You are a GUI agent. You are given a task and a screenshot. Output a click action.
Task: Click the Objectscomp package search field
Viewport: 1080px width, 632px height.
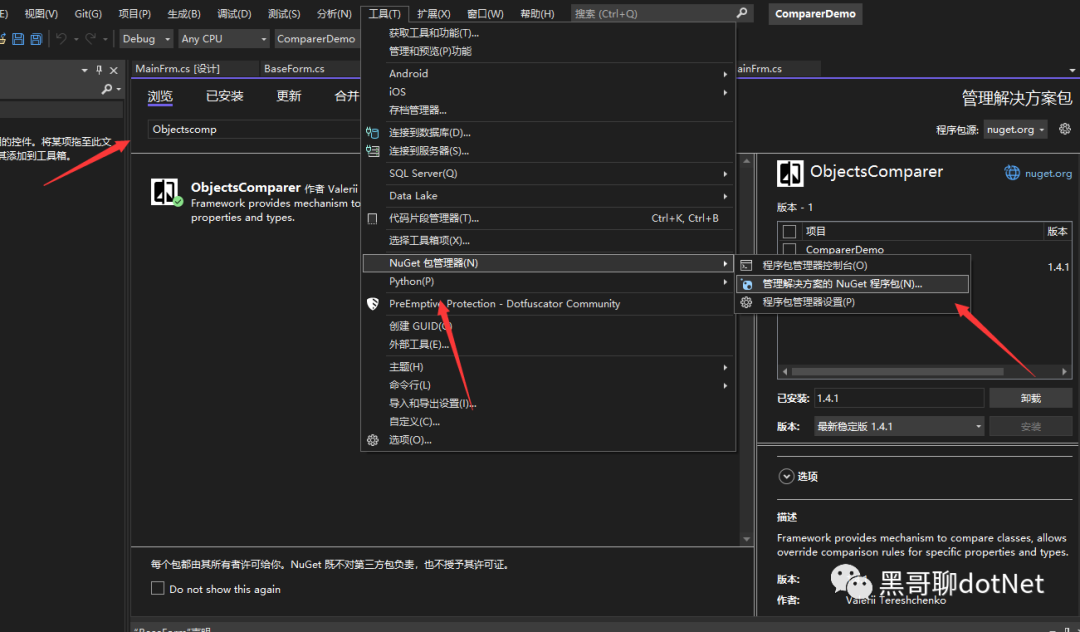pyautogui.click(x=253, y=129)
